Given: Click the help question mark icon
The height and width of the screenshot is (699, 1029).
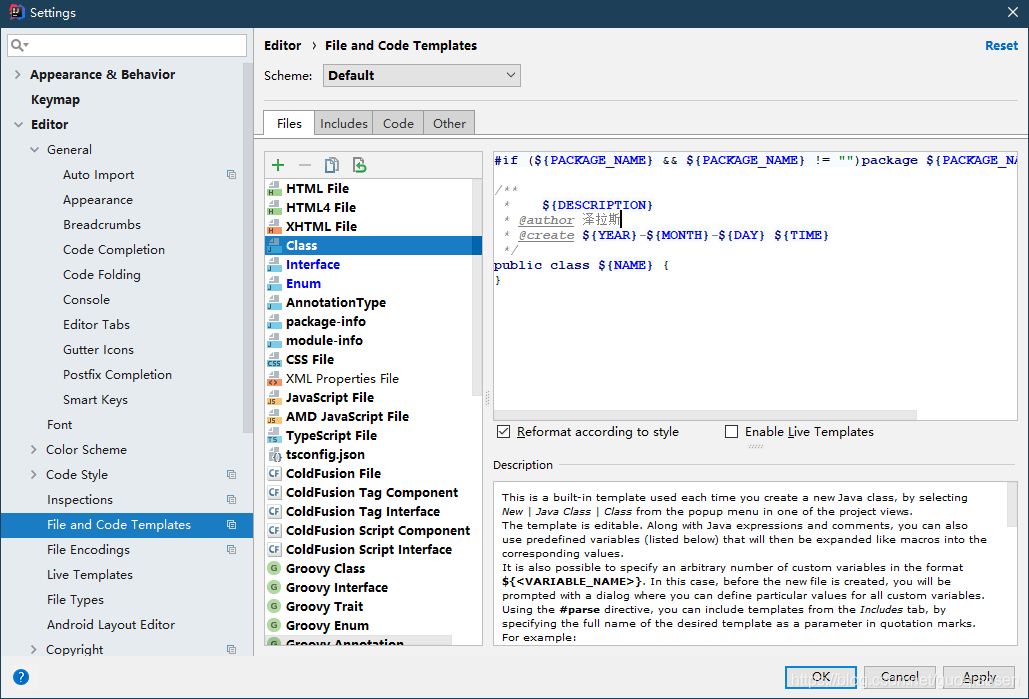Looking at the screenshot, I should [x=21, y=677].
